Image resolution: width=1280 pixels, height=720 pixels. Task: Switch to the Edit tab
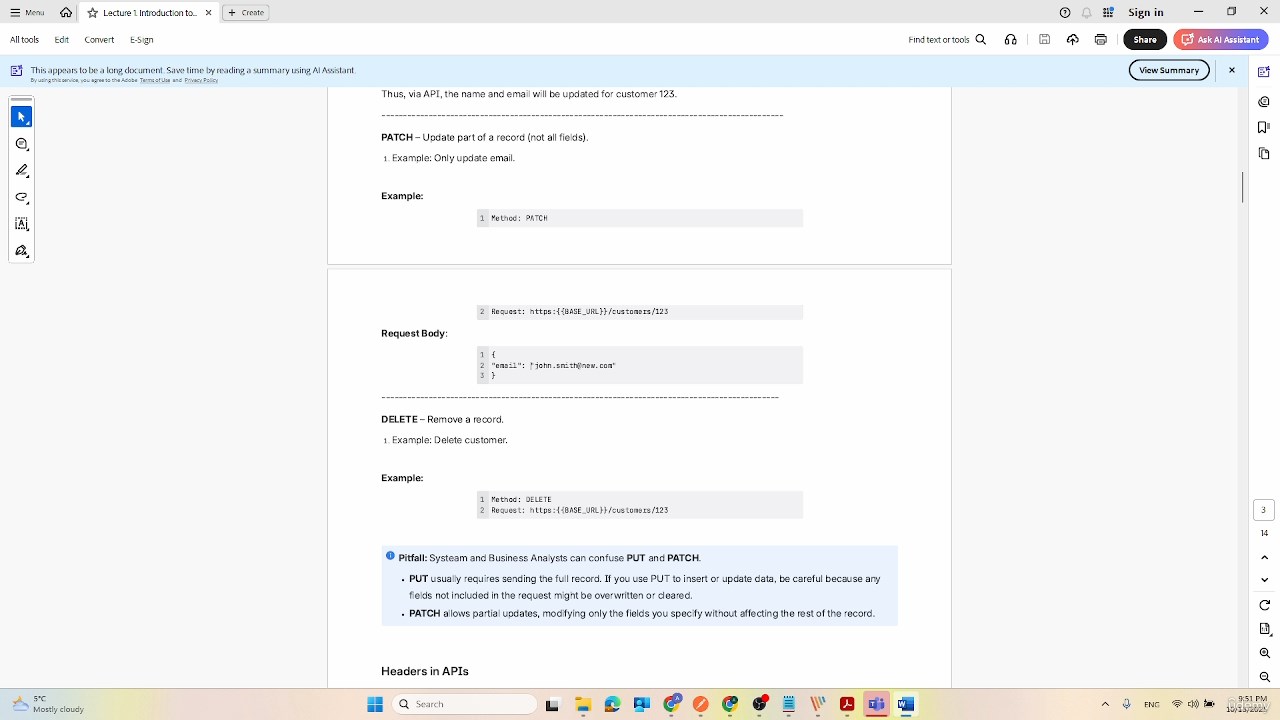tap(62, 40)
